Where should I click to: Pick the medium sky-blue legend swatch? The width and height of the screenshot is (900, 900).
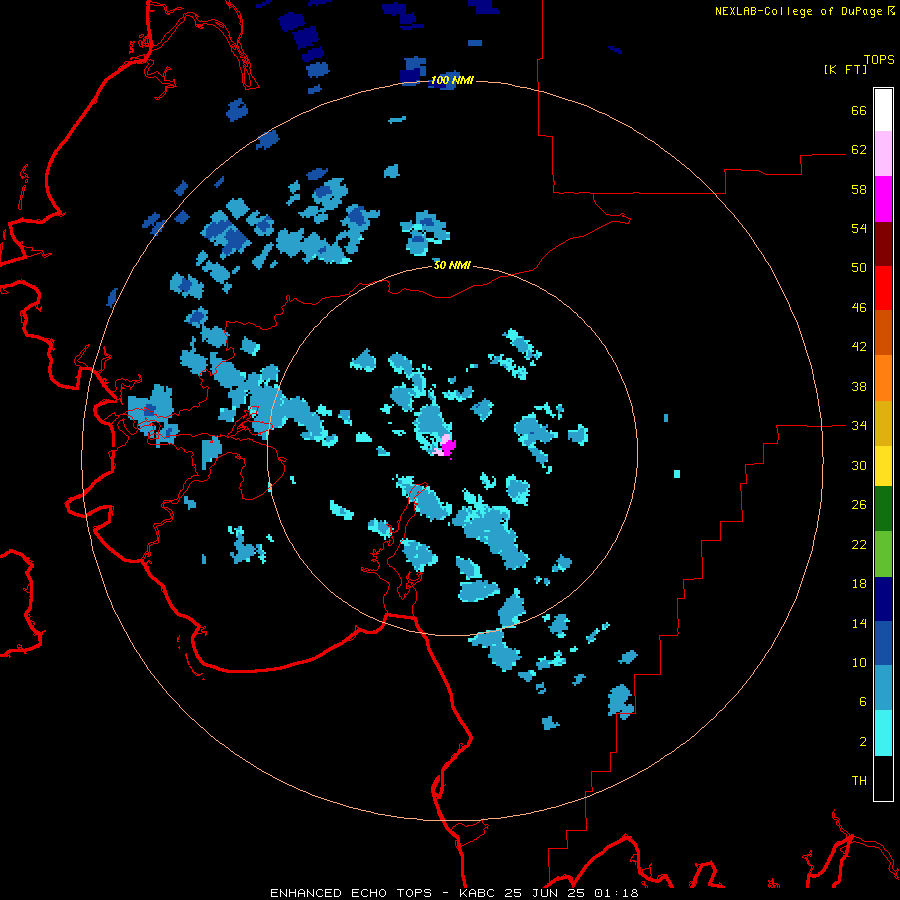click(x=883, y=688)
